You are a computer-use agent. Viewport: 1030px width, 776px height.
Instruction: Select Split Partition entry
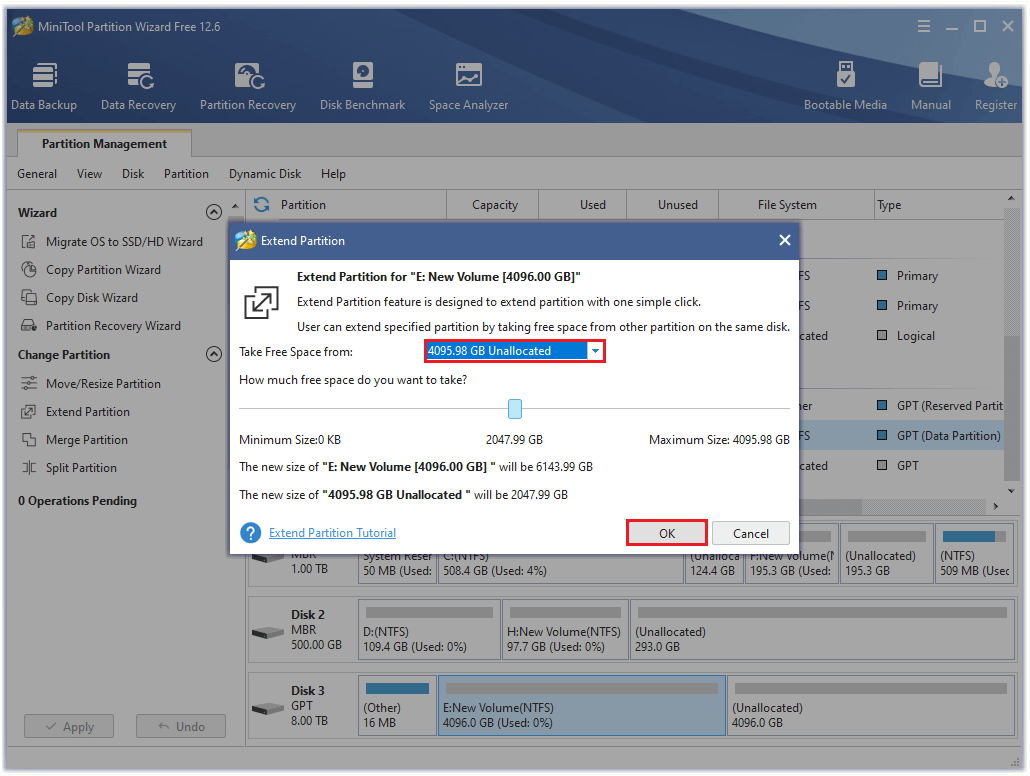point(81,467)
